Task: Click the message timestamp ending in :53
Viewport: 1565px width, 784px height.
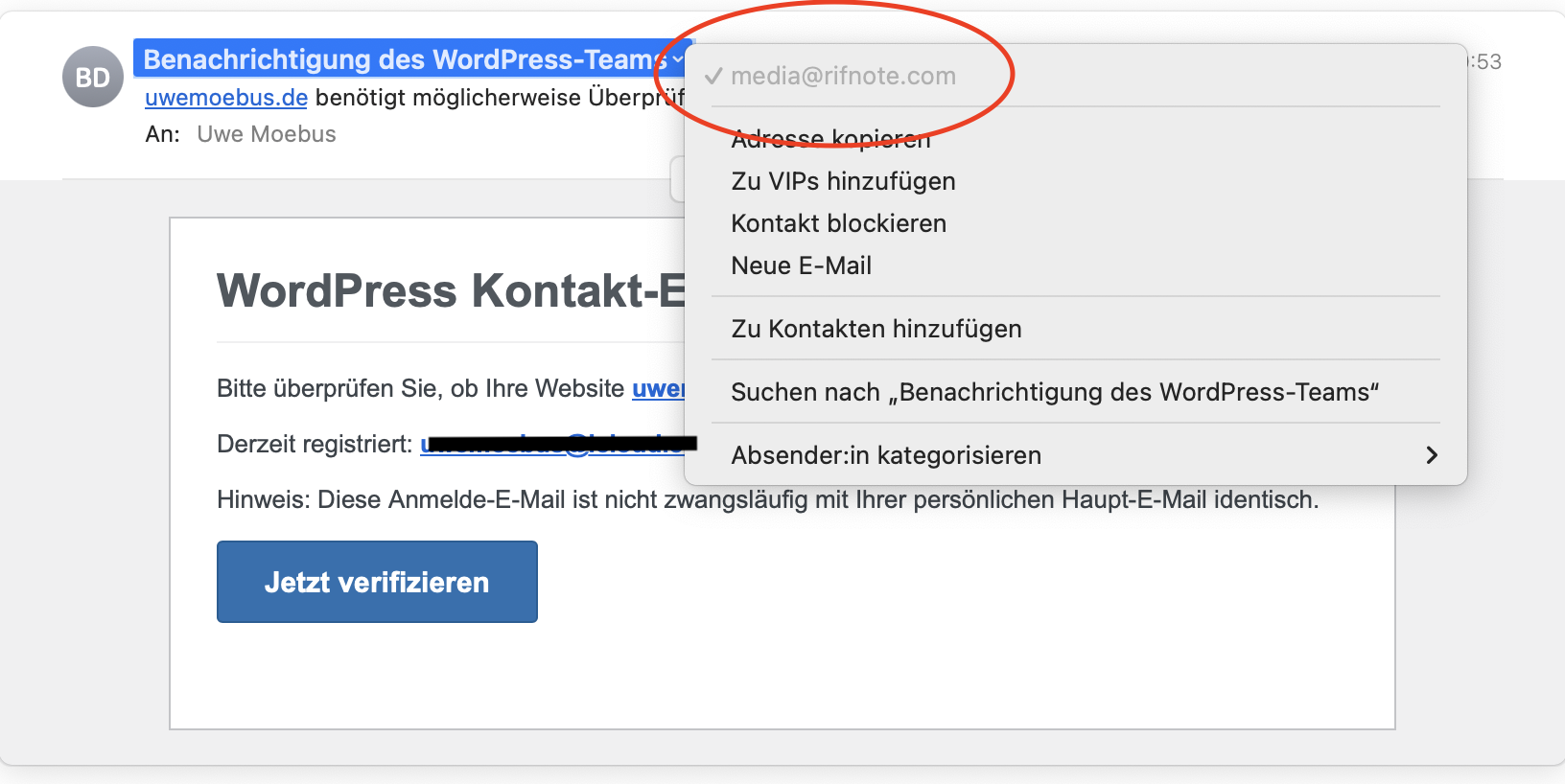Action: tap(1485, 62)
